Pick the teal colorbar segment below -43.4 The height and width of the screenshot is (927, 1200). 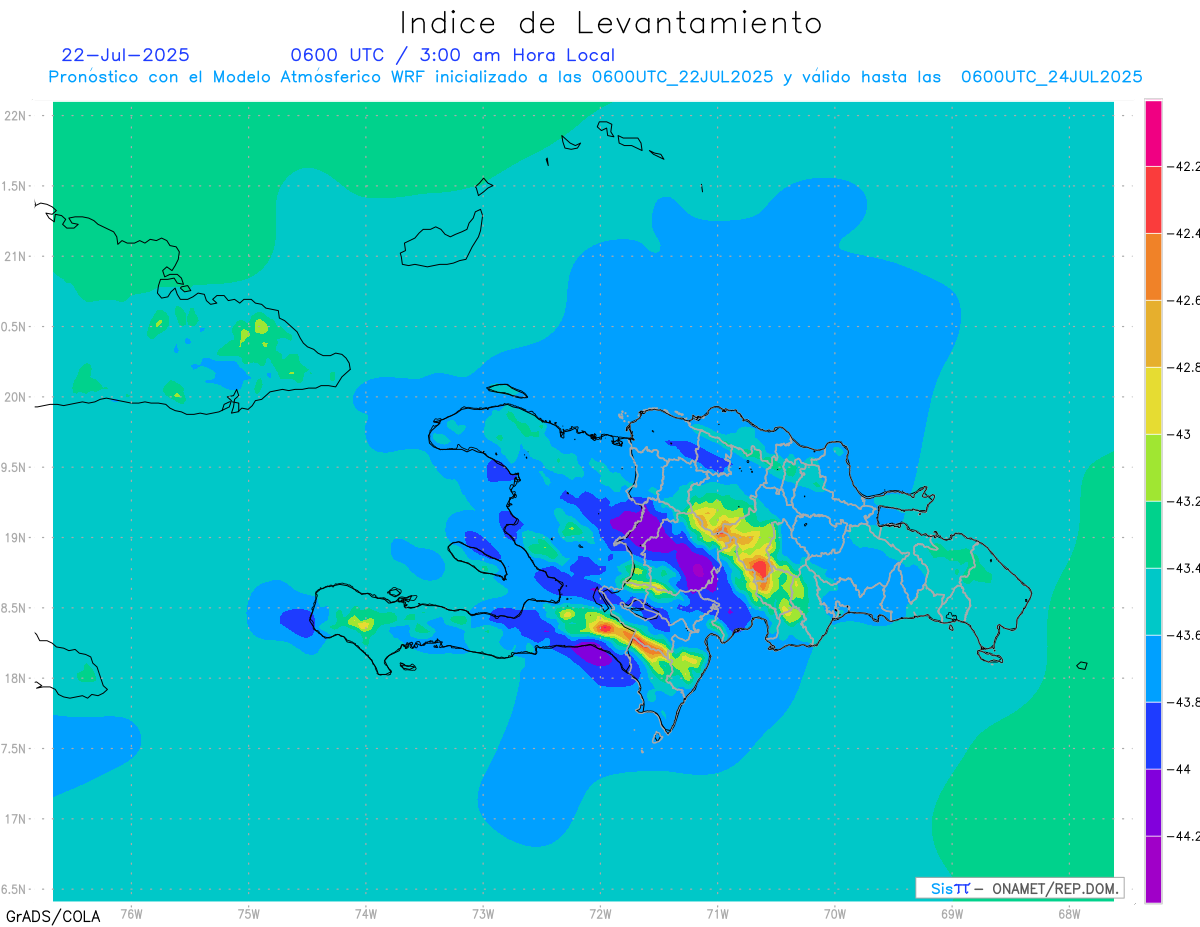(1153, 601)
